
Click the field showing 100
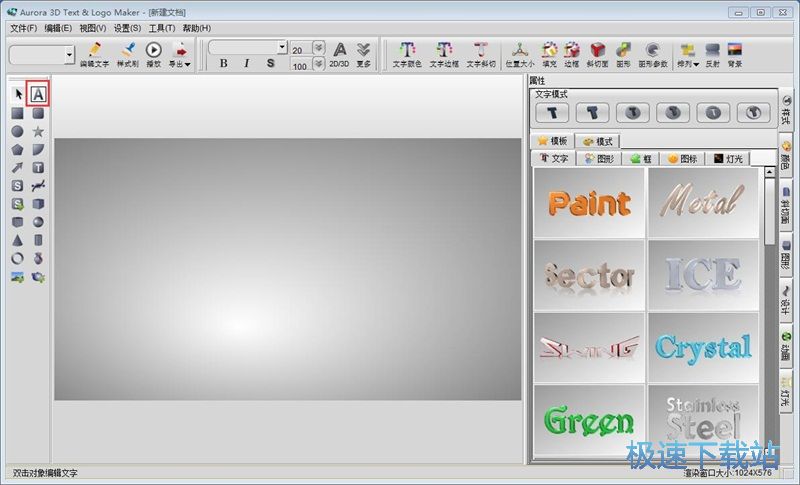click(x=301, y=65)
